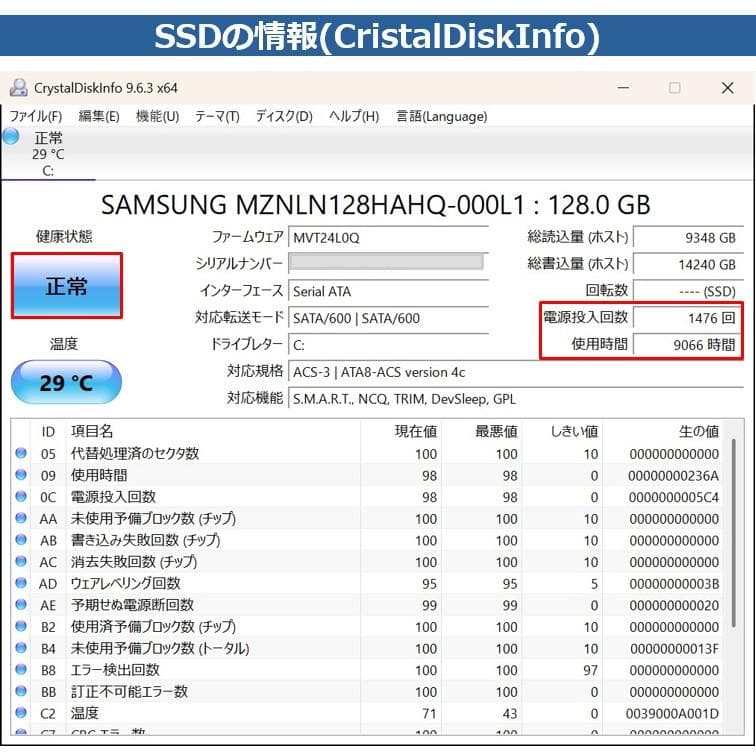Select the 未使用予備ブロック数 (トータル) row

click(367, 648)
